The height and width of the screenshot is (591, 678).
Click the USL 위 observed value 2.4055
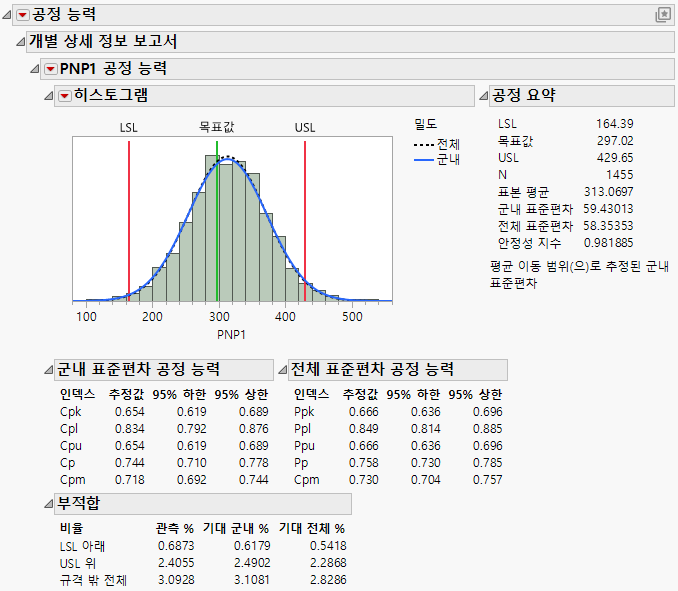pyautogui.click(x=176, y=563)
